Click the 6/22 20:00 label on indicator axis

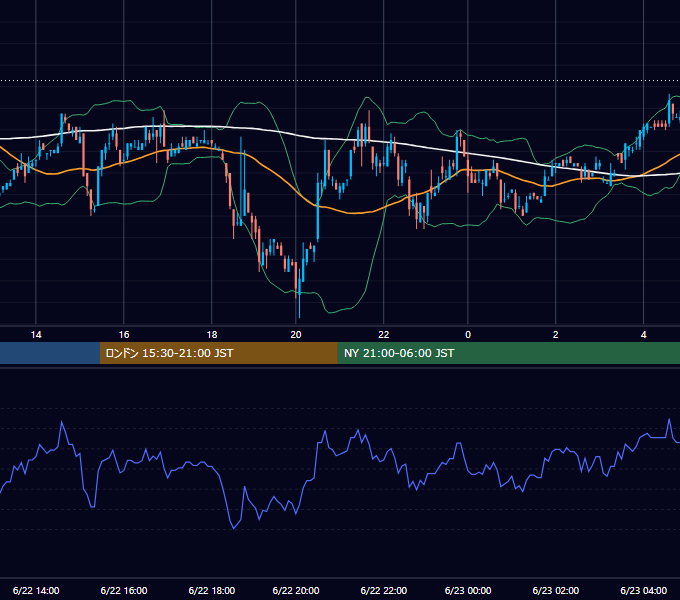coord(296,590)
